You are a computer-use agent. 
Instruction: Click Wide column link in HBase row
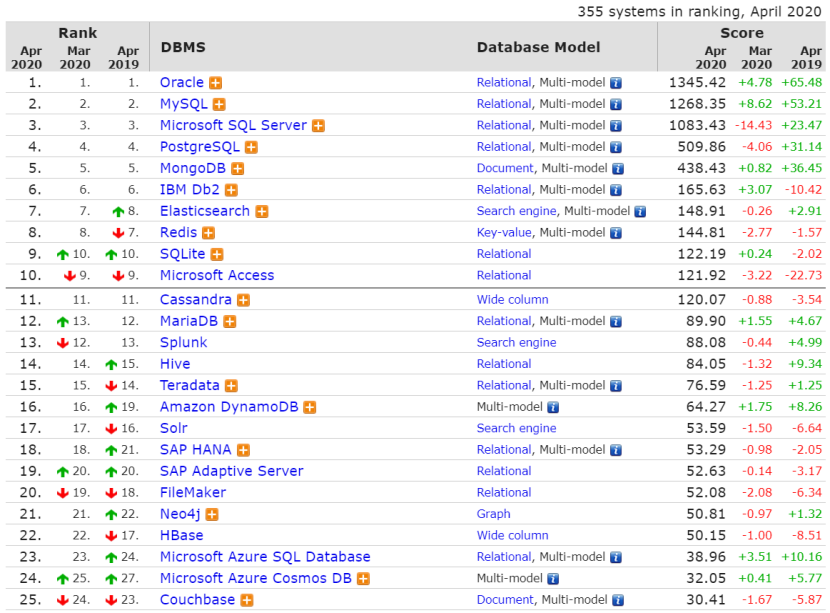[x=512, y=535]
